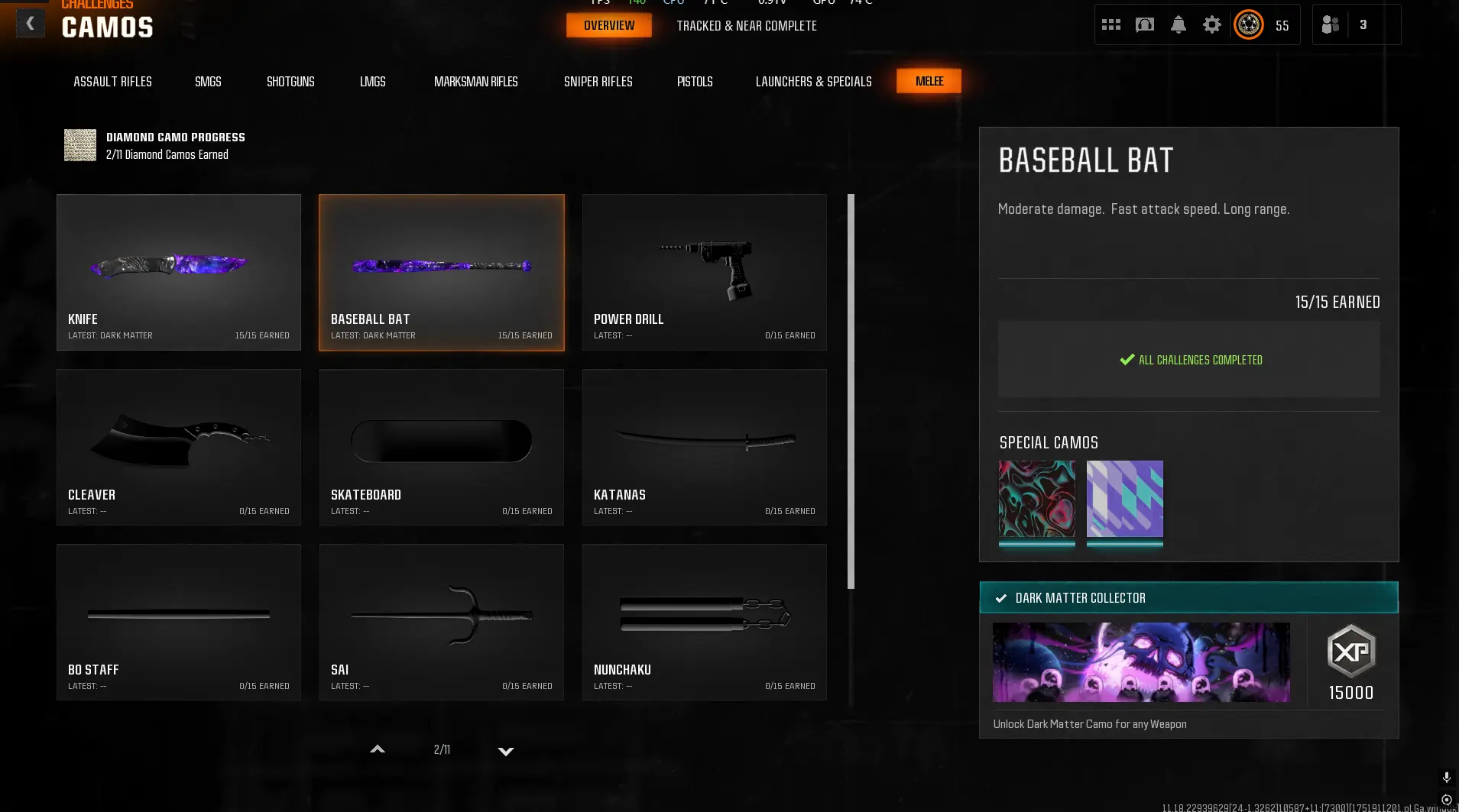Select the Baseball Bat weapon card
This screenshot has width=1459, height=812.
tap(442, 272)
